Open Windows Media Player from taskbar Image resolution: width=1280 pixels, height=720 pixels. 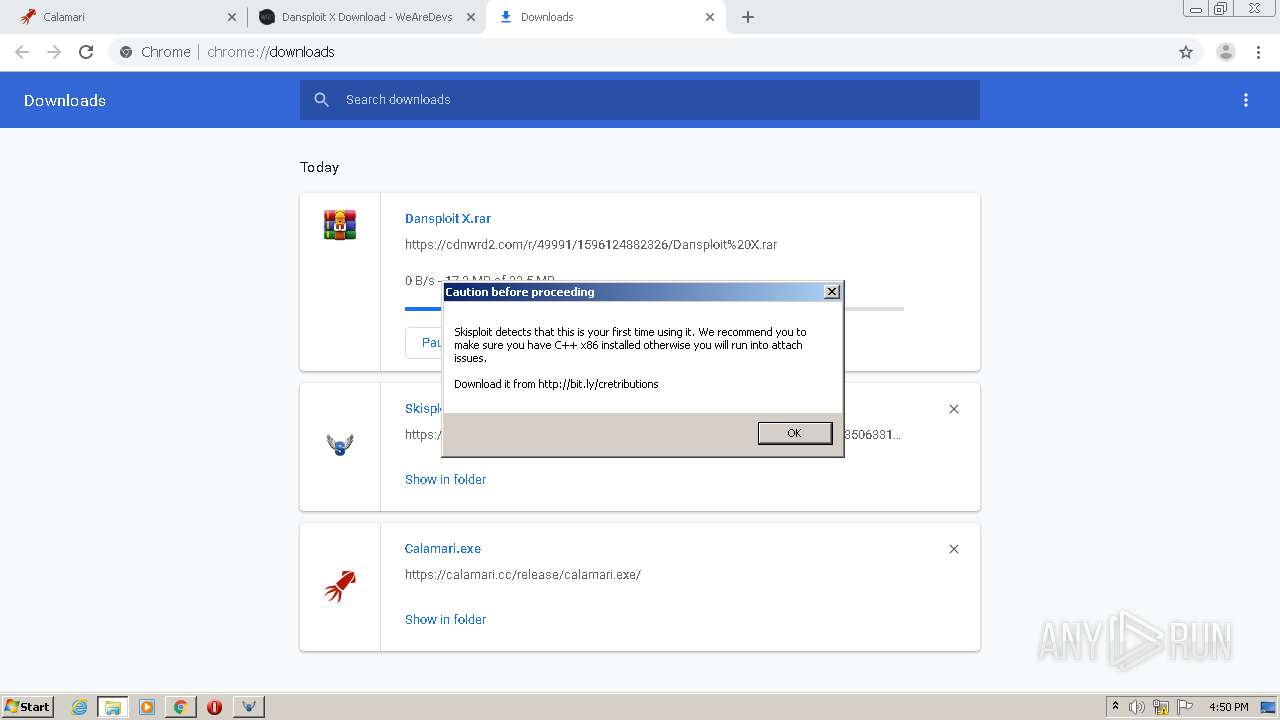tap(146, 707)
